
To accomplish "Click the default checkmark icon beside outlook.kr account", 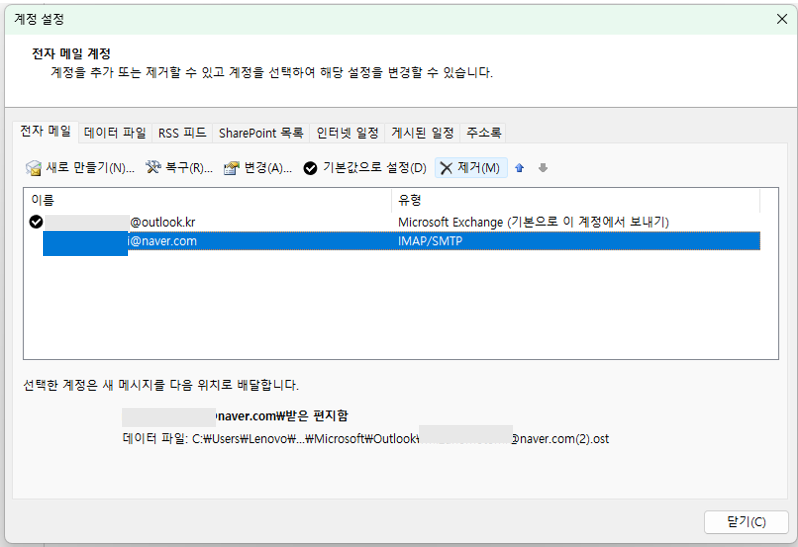I will coord(36,222).
